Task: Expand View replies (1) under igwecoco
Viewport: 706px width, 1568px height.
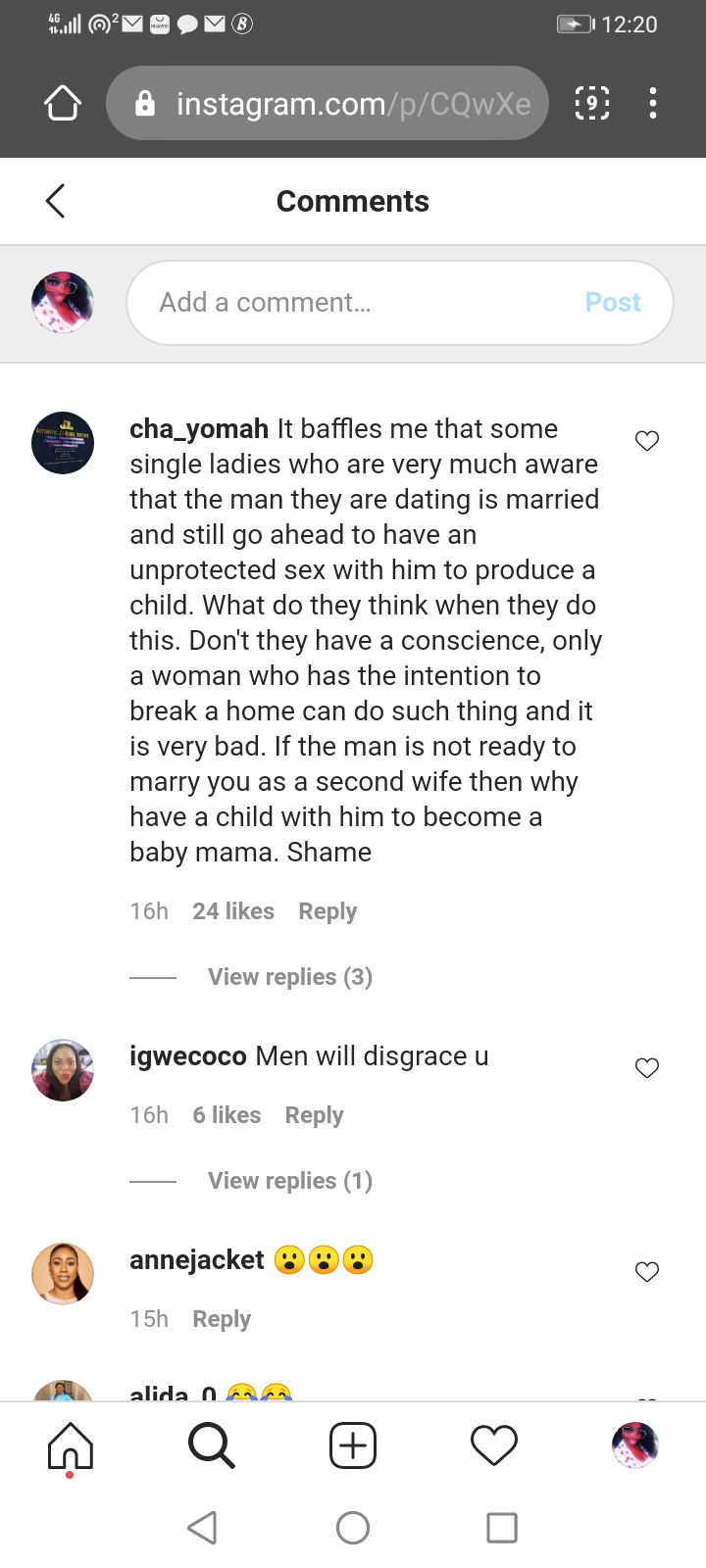Action: (289, 1181)
